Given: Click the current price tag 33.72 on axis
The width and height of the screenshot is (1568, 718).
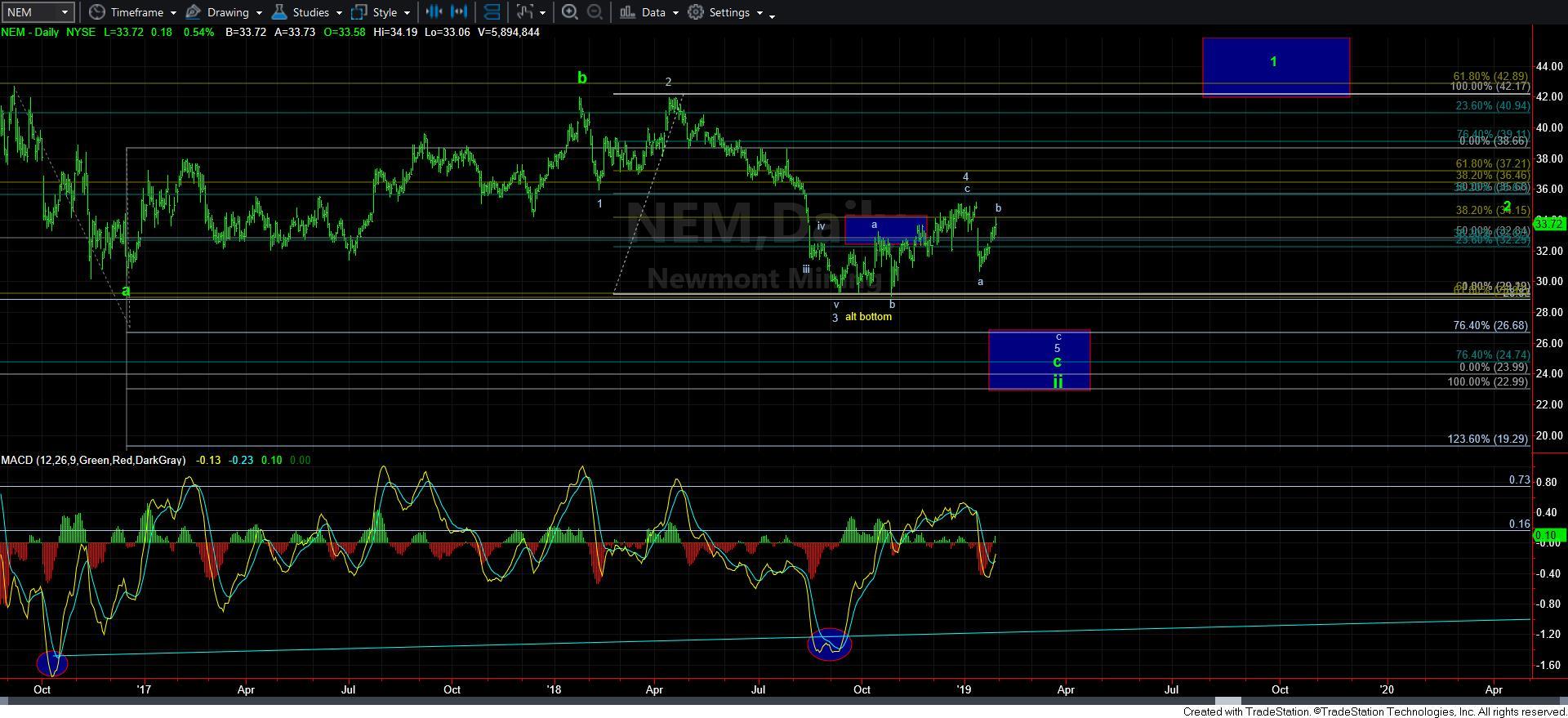Looking at the screenshot, I should 1549,224.
